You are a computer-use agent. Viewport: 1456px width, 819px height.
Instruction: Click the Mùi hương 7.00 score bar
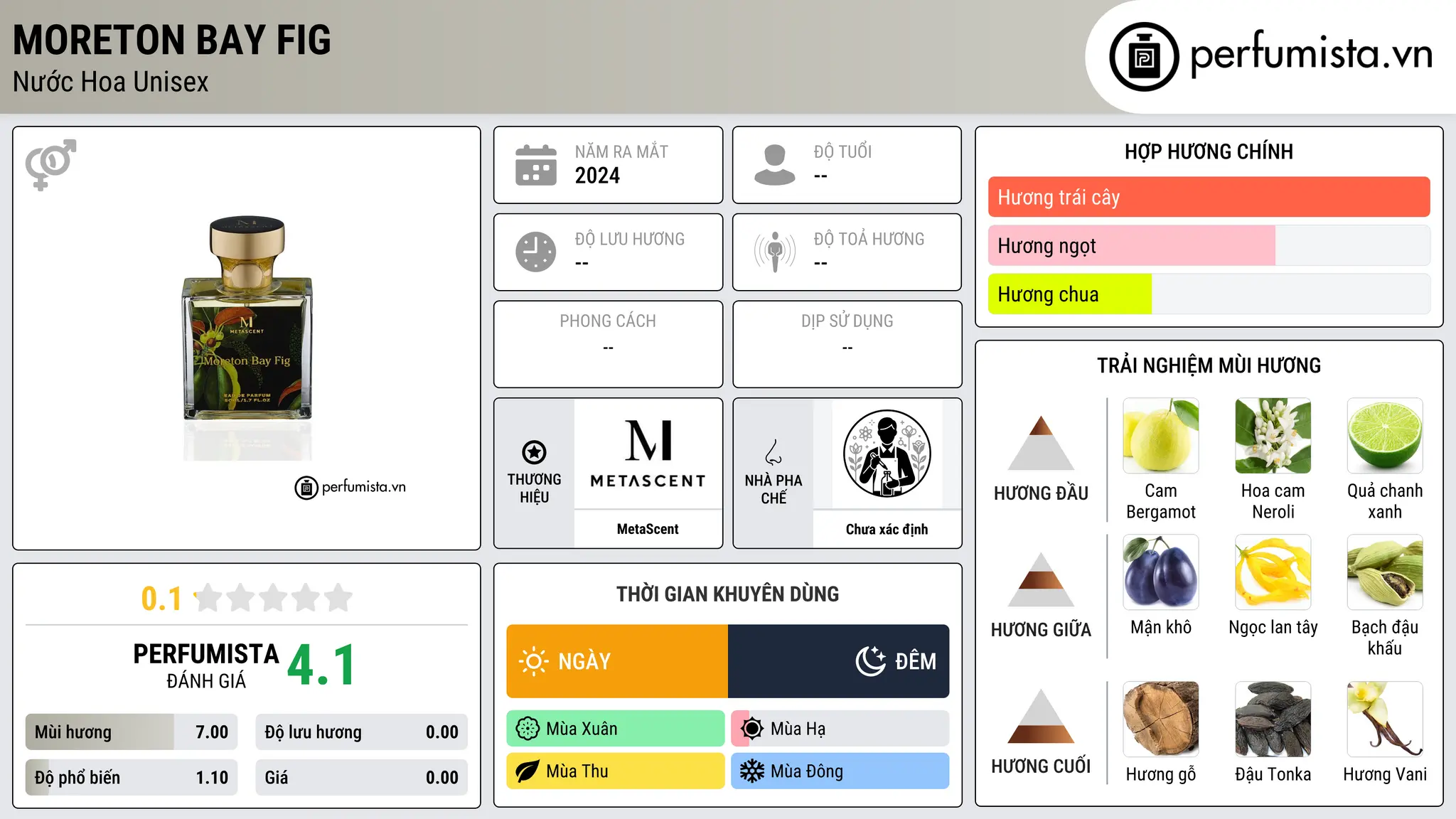click(x=132, y=732)
